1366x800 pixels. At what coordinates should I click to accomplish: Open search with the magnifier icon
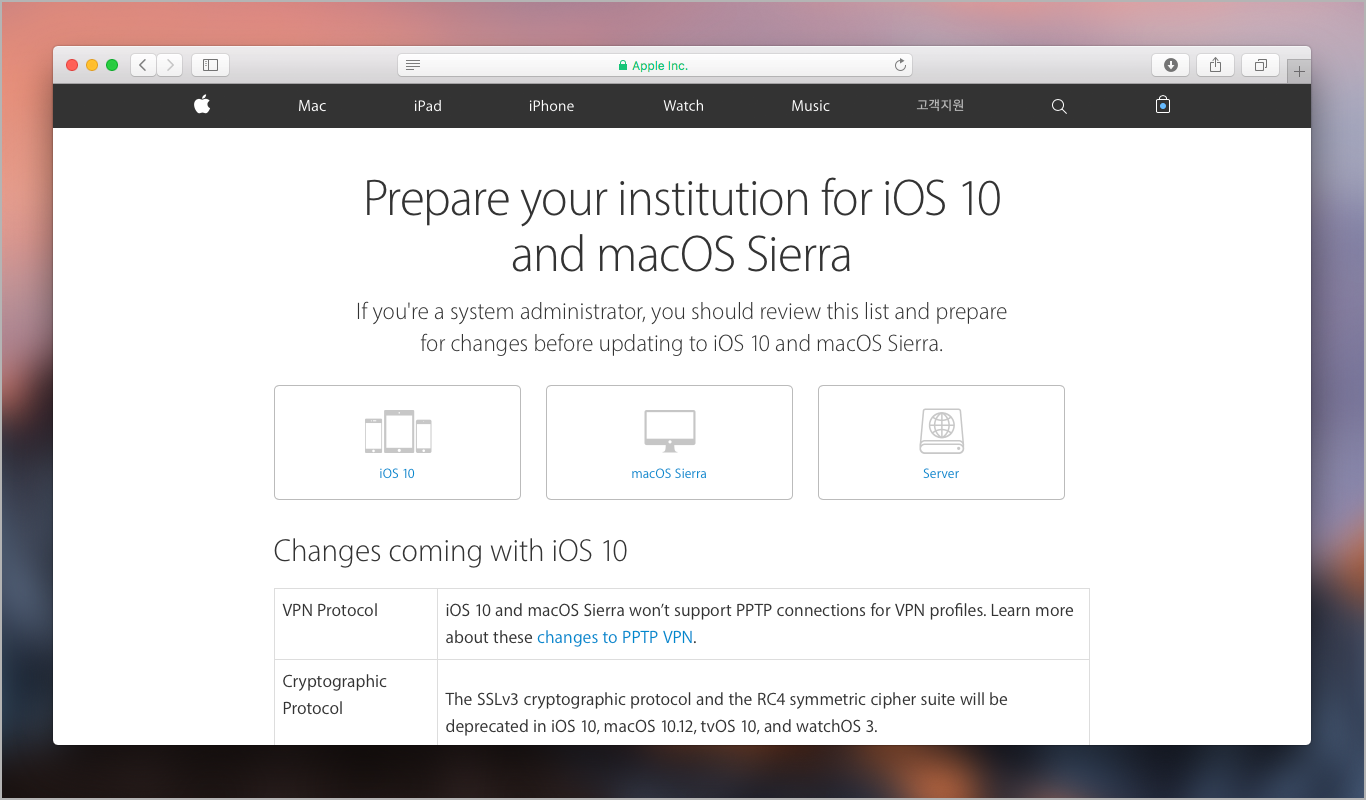tap(1059, 106)
